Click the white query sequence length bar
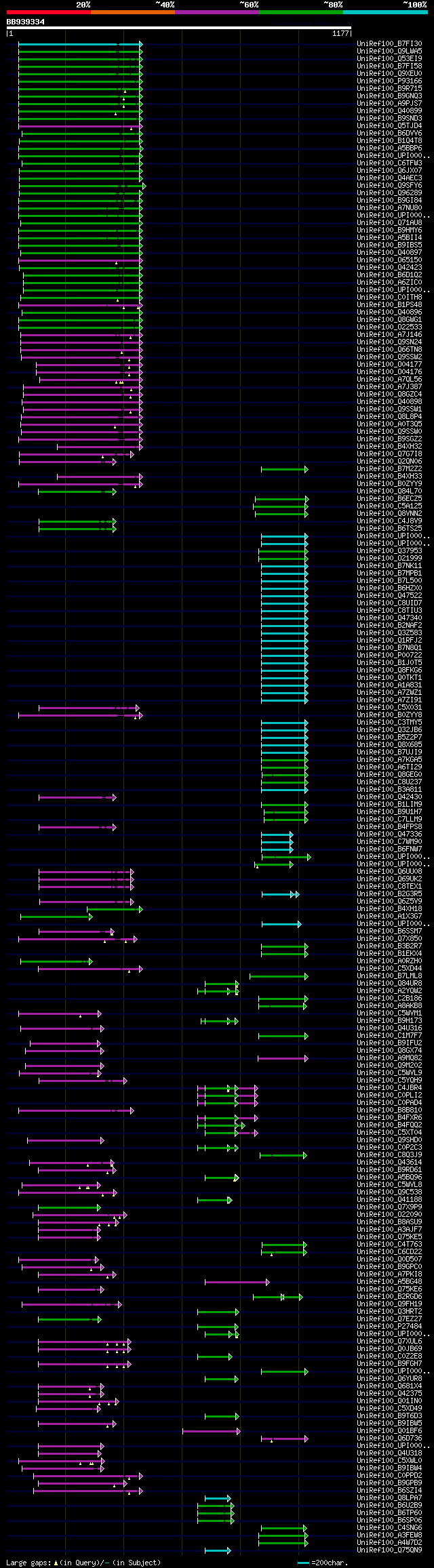The width and height of the screenshot is (434, 1568). (178, 28)
